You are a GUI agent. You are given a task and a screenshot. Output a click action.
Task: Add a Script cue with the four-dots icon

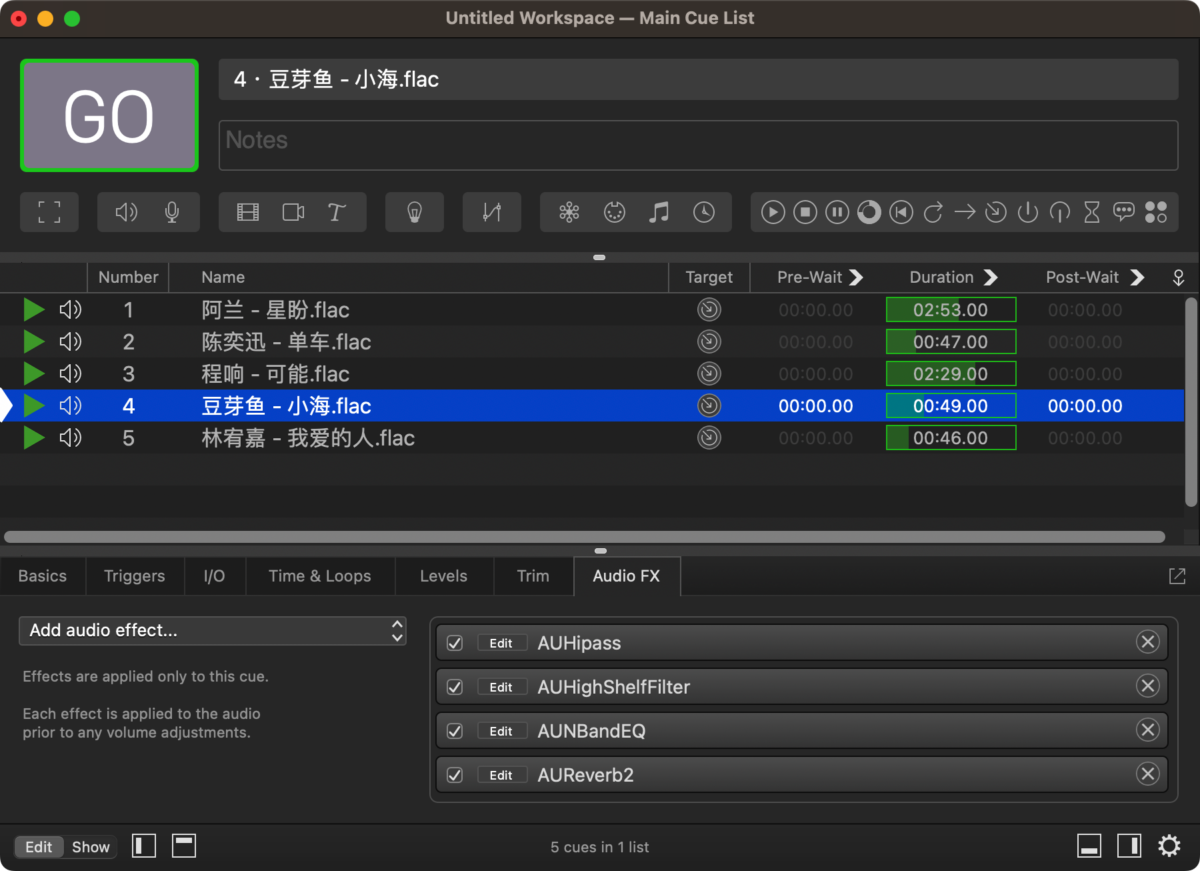pos(1156,212)
